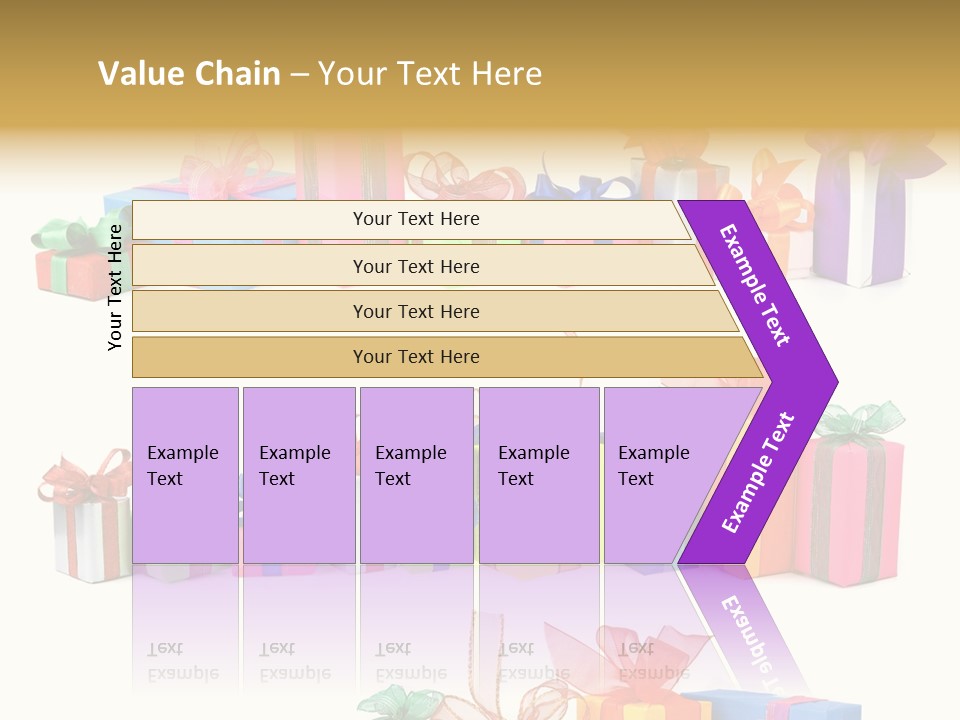The height and width of the screenshot is (720, 960).
Task: Select the third purple 'Example Text' box
Action: pos(417,475)
